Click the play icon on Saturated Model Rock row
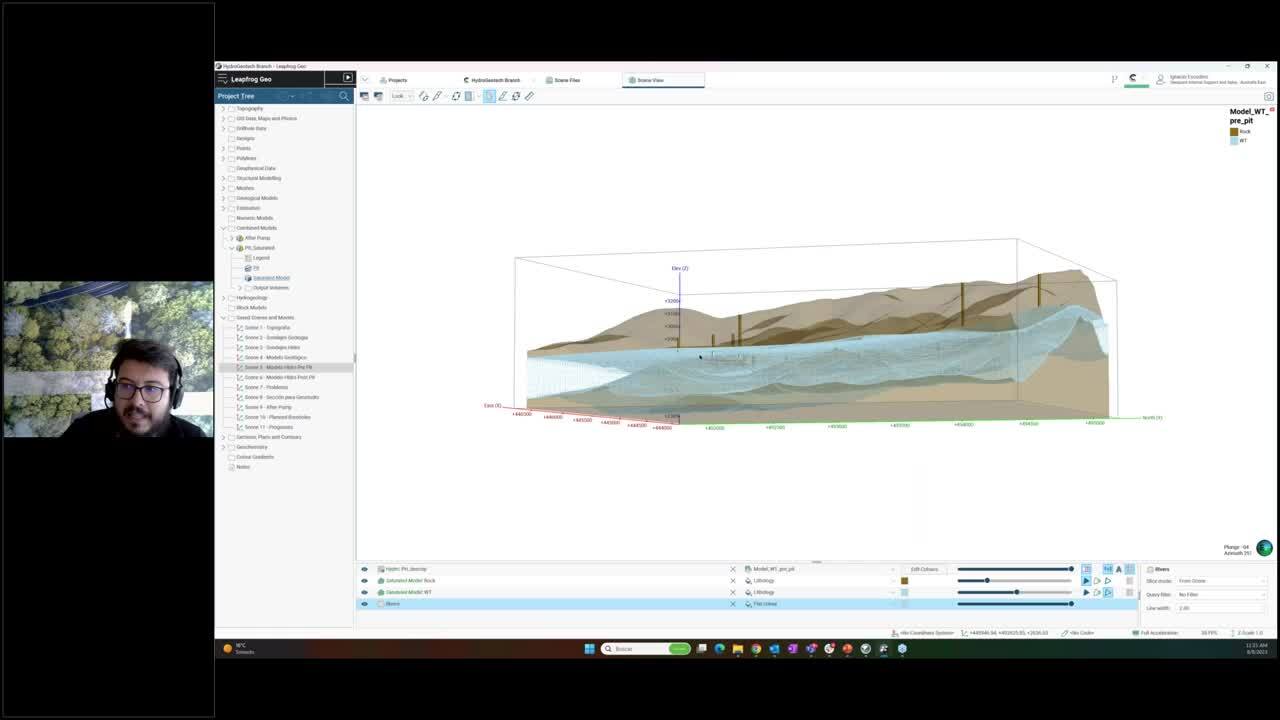The height and width of the screenshot is (720, 1280). point(1086,581)
